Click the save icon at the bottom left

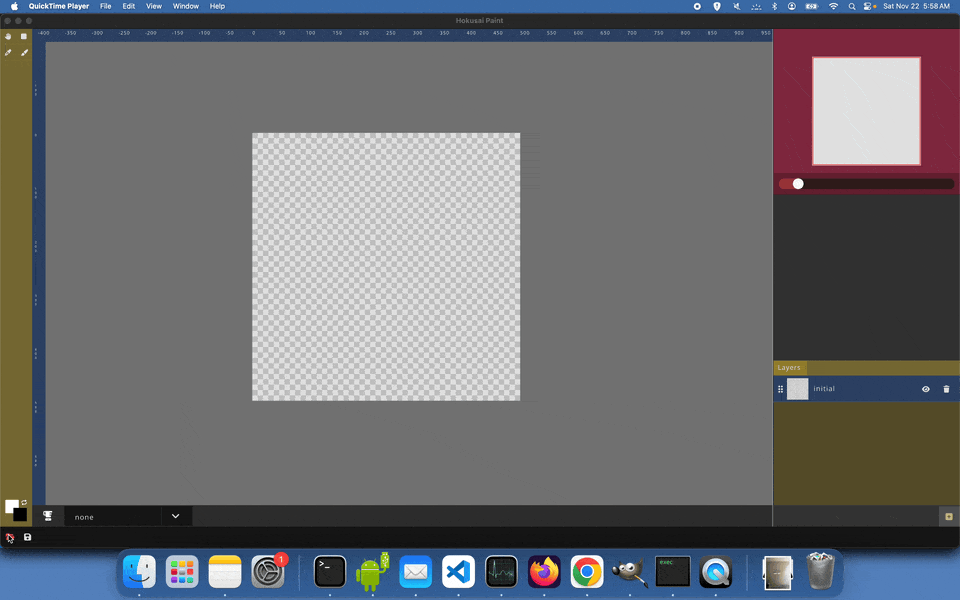coord(27,537)
